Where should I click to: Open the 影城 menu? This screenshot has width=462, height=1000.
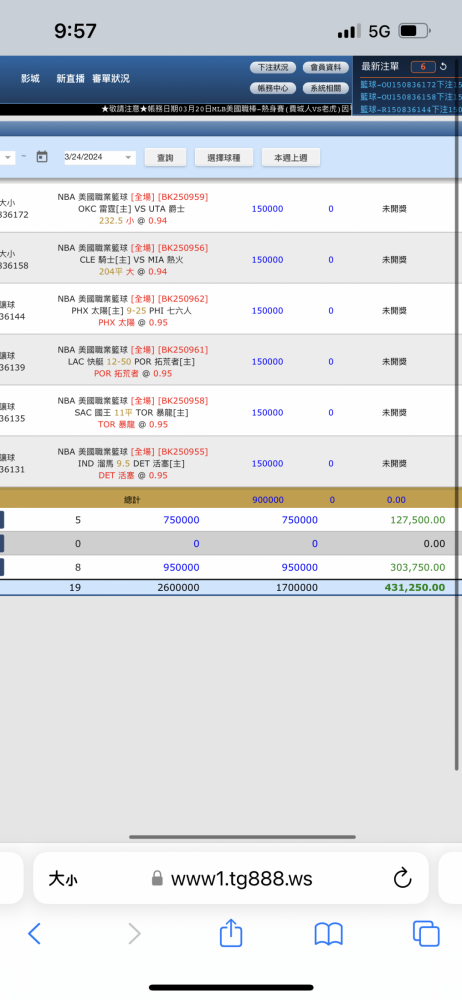point(30,78)
